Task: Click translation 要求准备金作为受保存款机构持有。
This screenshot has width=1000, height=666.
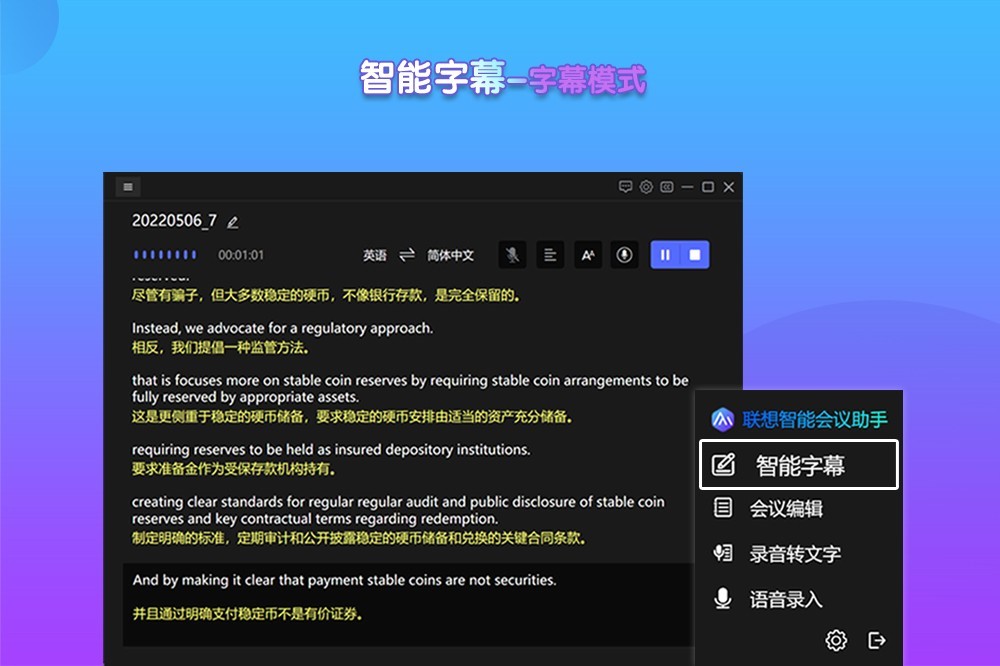Action: click(x=233, y=469)
